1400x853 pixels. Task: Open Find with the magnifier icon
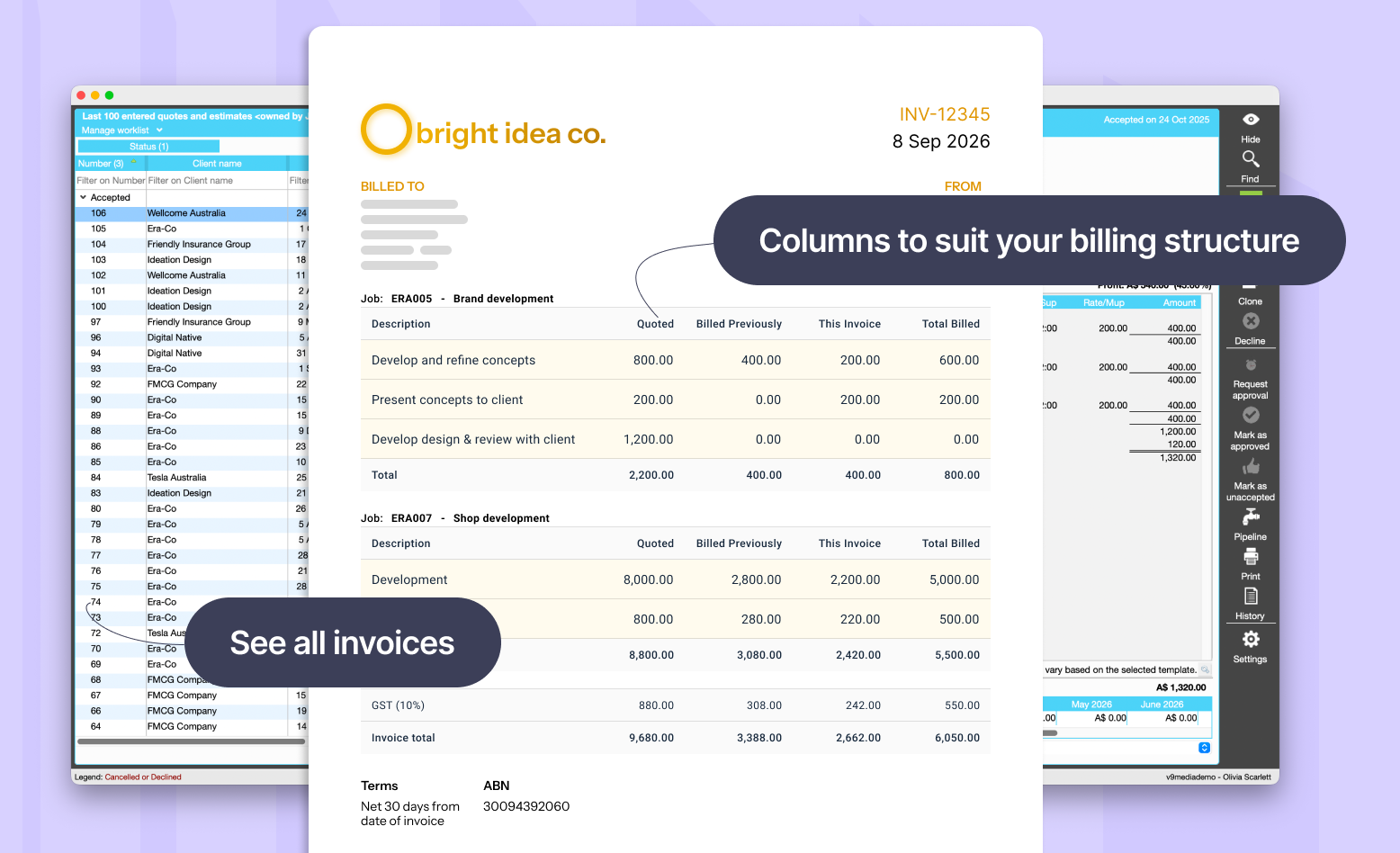(x=1251, y=159)
